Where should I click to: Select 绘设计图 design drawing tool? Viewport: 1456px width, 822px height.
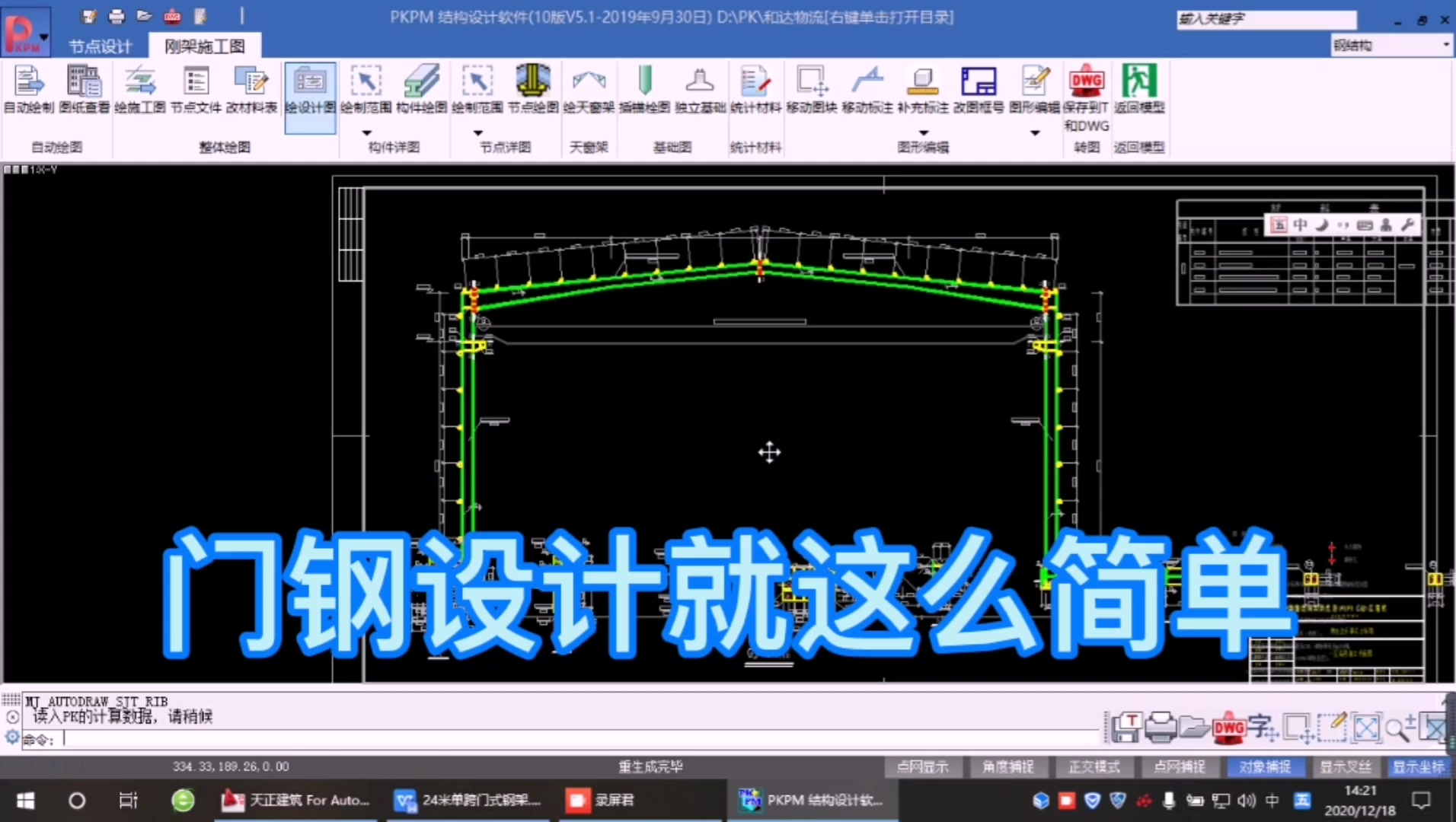[x=310, y=97]
